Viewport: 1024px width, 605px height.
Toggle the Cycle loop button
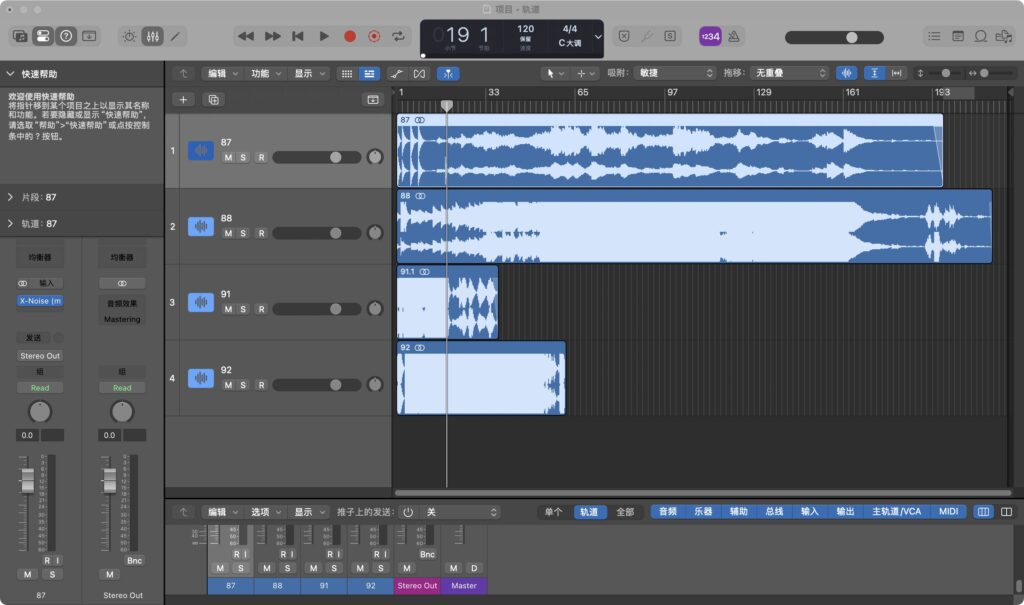click(x=399, y=36)
